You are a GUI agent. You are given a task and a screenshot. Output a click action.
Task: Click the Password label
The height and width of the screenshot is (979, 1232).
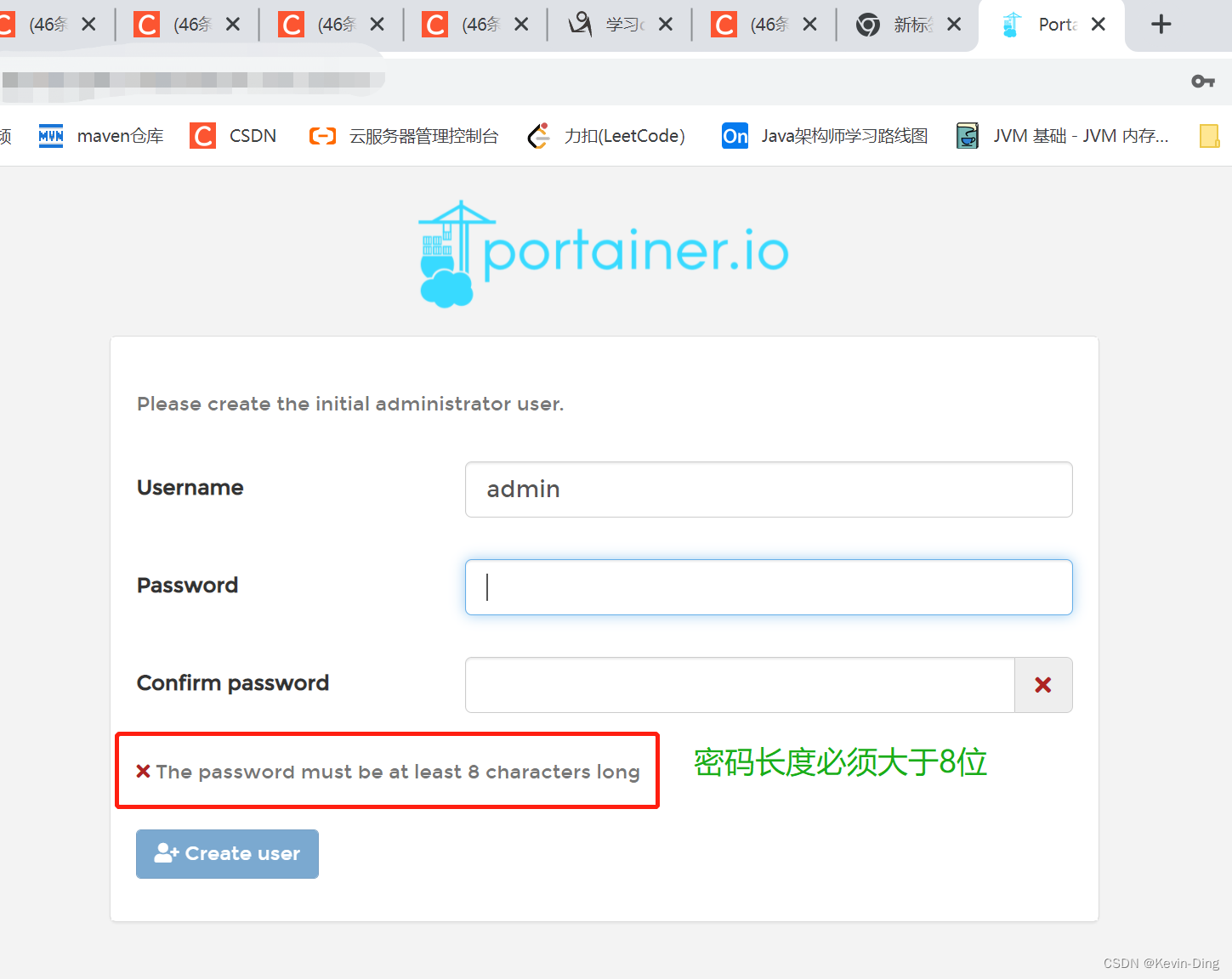point(188,586)
